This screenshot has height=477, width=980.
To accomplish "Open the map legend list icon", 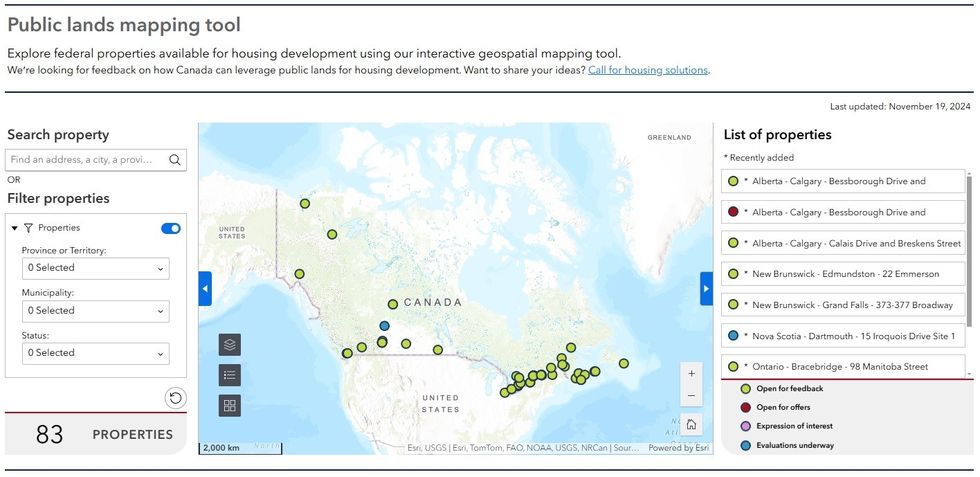I will 230,376.
